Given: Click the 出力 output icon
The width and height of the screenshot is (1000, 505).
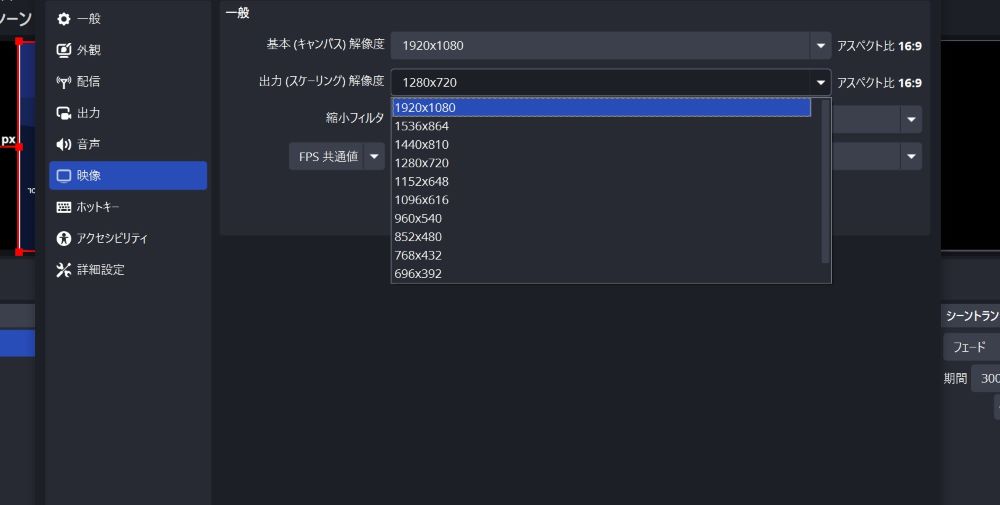Looking at the screenshot, I should (x=64, y=113).
